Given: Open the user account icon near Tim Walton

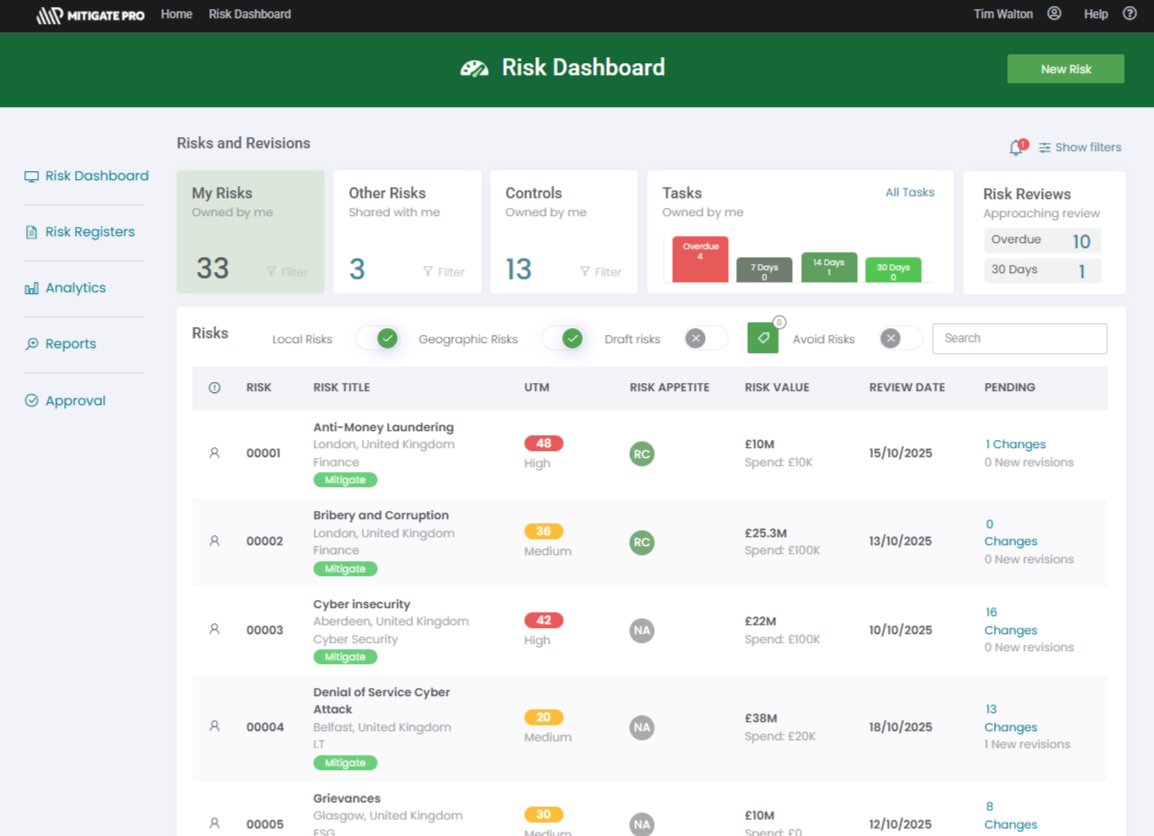Looking at the screenshot, I should (x=1055, y=14).
